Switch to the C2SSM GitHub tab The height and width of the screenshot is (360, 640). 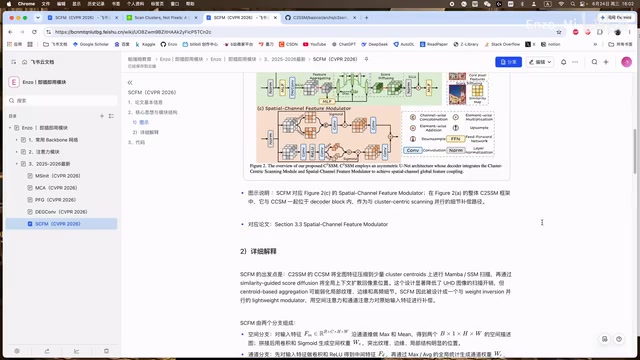pyautogui.click(x=319, y=18)
